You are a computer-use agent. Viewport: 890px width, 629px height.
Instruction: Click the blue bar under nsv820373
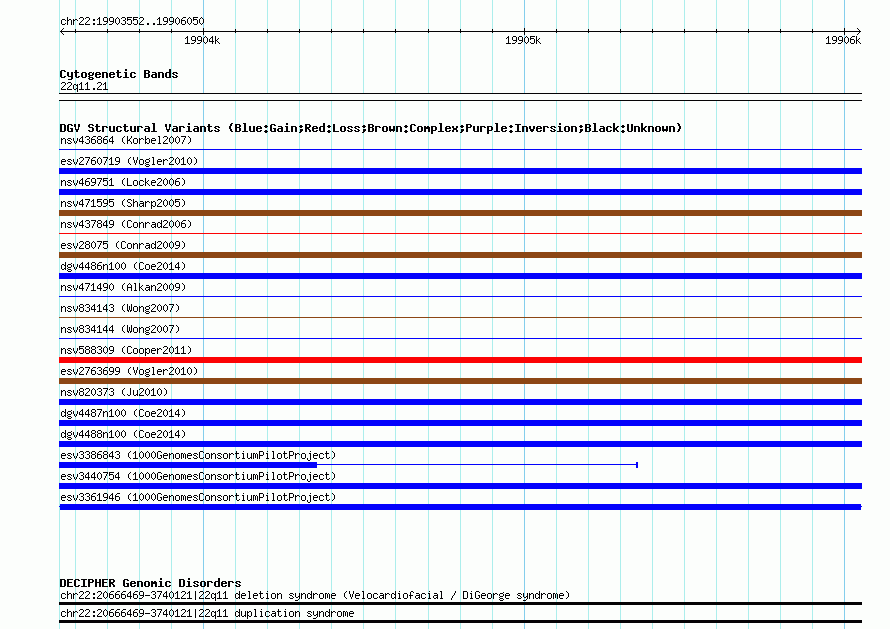(x=460, y=402)
